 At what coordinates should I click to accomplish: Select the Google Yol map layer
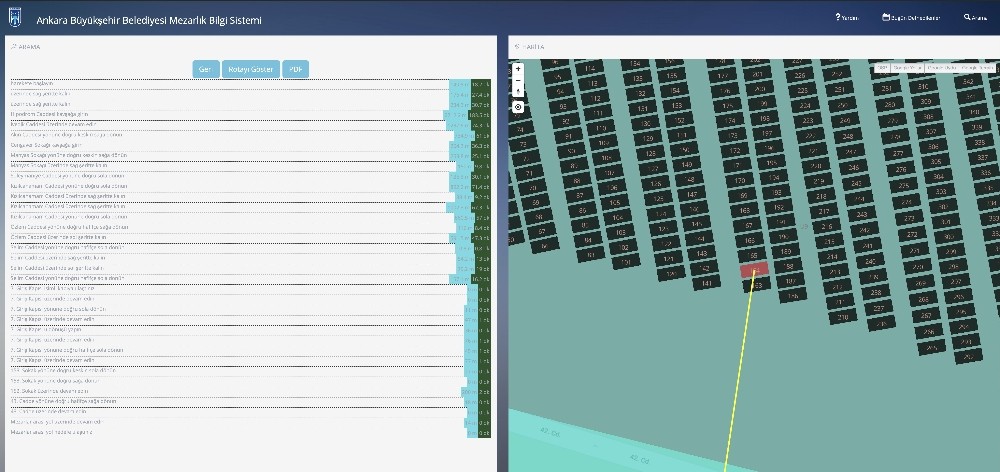(x=908, y=68)
